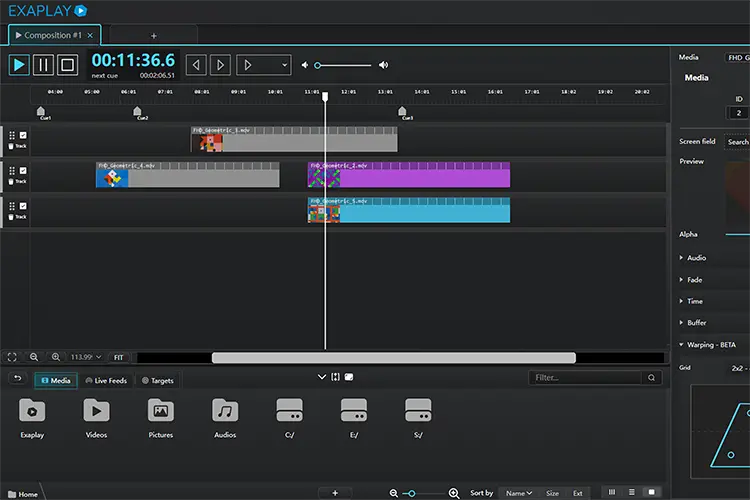Click the Home breadcrumb folder
The image size is (750, 500).
pyautogui.click(x=23, y=494)
